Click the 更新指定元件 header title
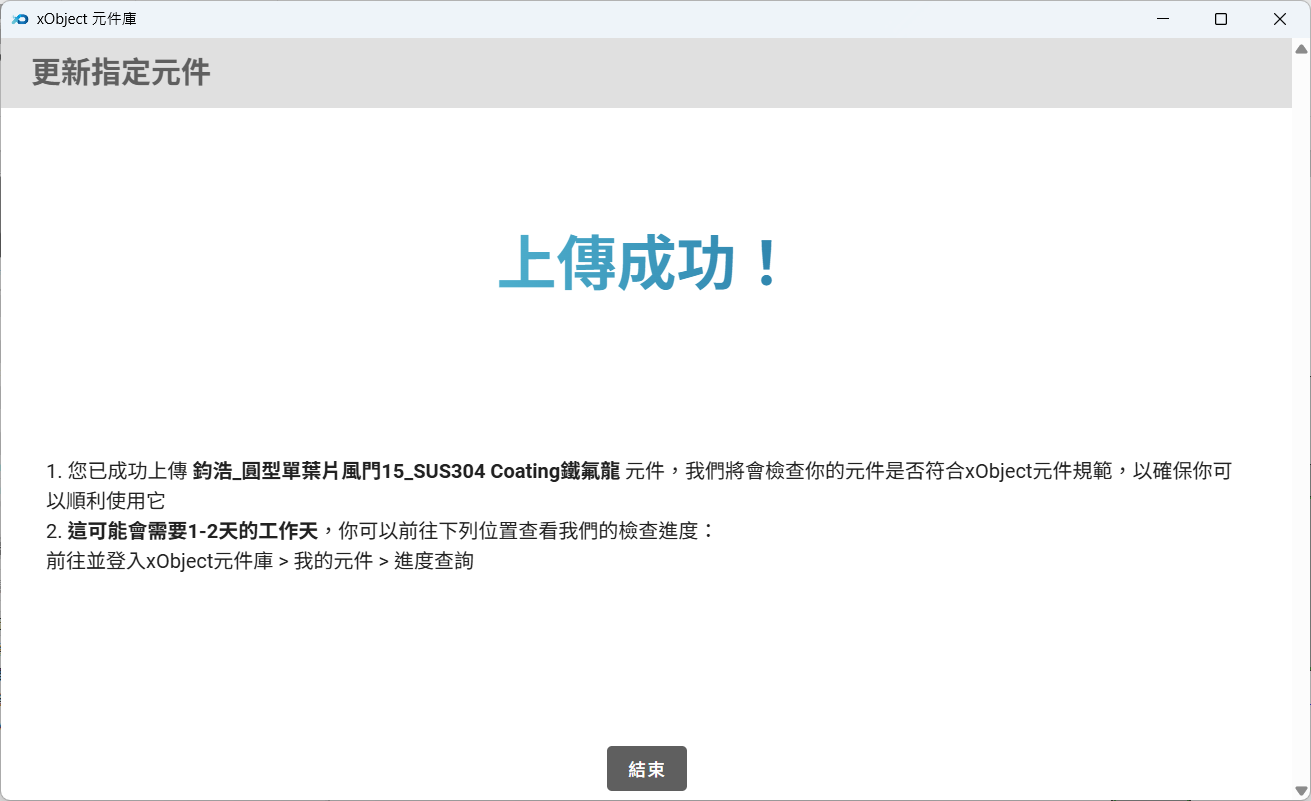The image size is (1311, 801). point(121,73)
